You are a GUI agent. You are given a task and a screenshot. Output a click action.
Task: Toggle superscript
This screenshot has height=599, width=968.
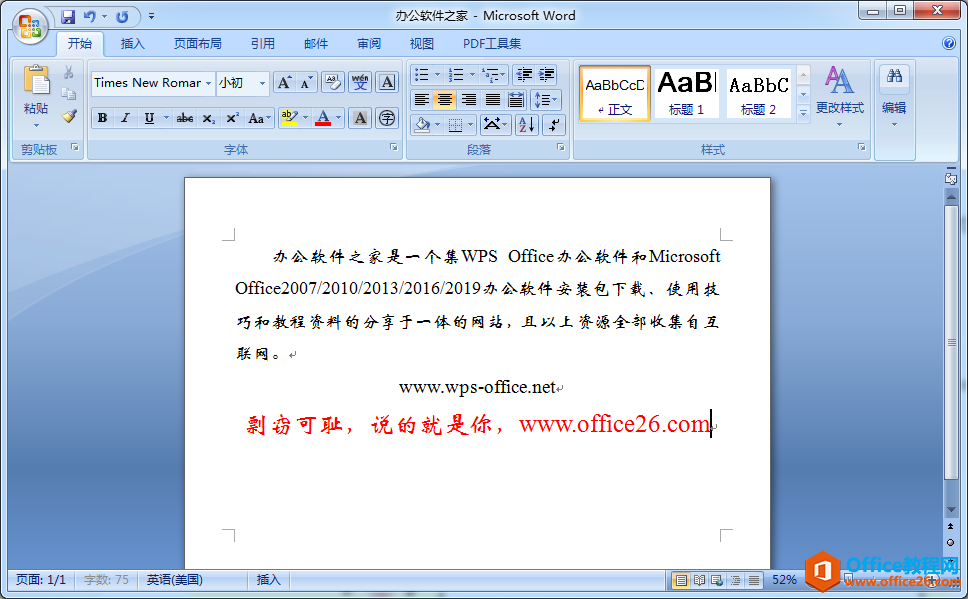(x=232, y=118)
